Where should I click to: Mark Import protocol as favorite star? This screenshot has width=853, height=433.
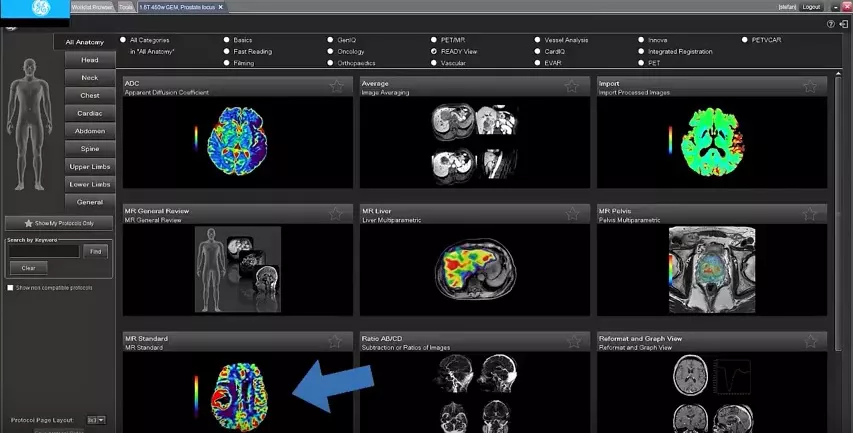point(809,86)
